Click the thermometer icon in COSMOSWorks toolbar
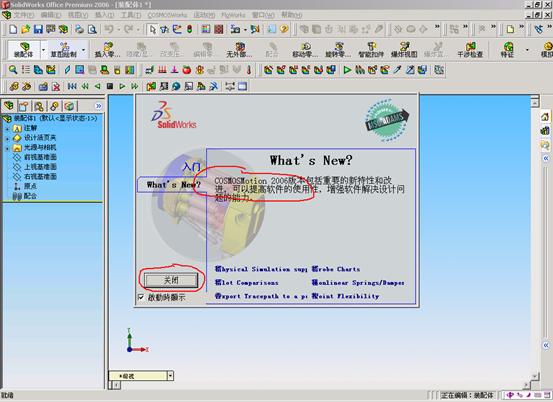Screen dimensions: 553x402 pyautogui.click(x=249, y=70)
